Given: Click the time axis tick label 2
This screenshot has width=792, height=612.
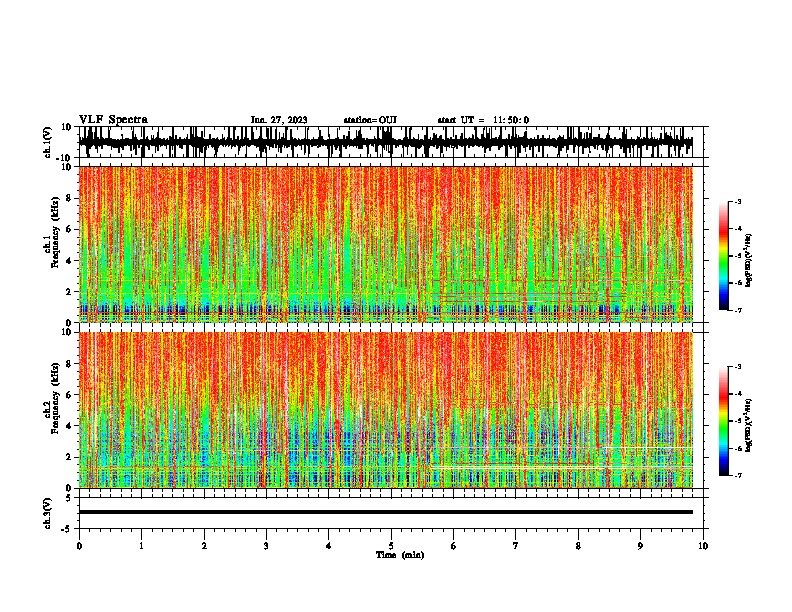Looking at the screenshot, I should pos(204,546).
